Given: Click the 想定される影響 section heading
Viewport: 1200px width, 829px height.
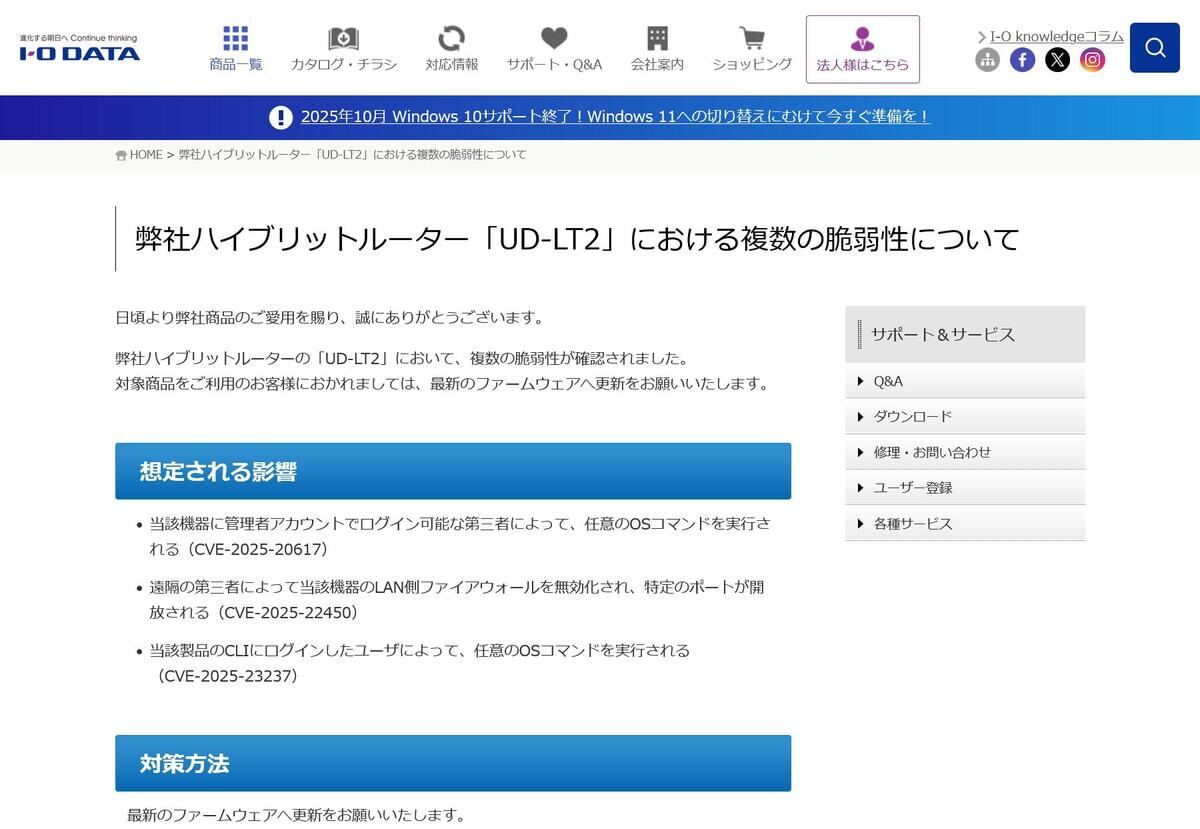Looking at the screenshot, I should click(x=453, y=471).
